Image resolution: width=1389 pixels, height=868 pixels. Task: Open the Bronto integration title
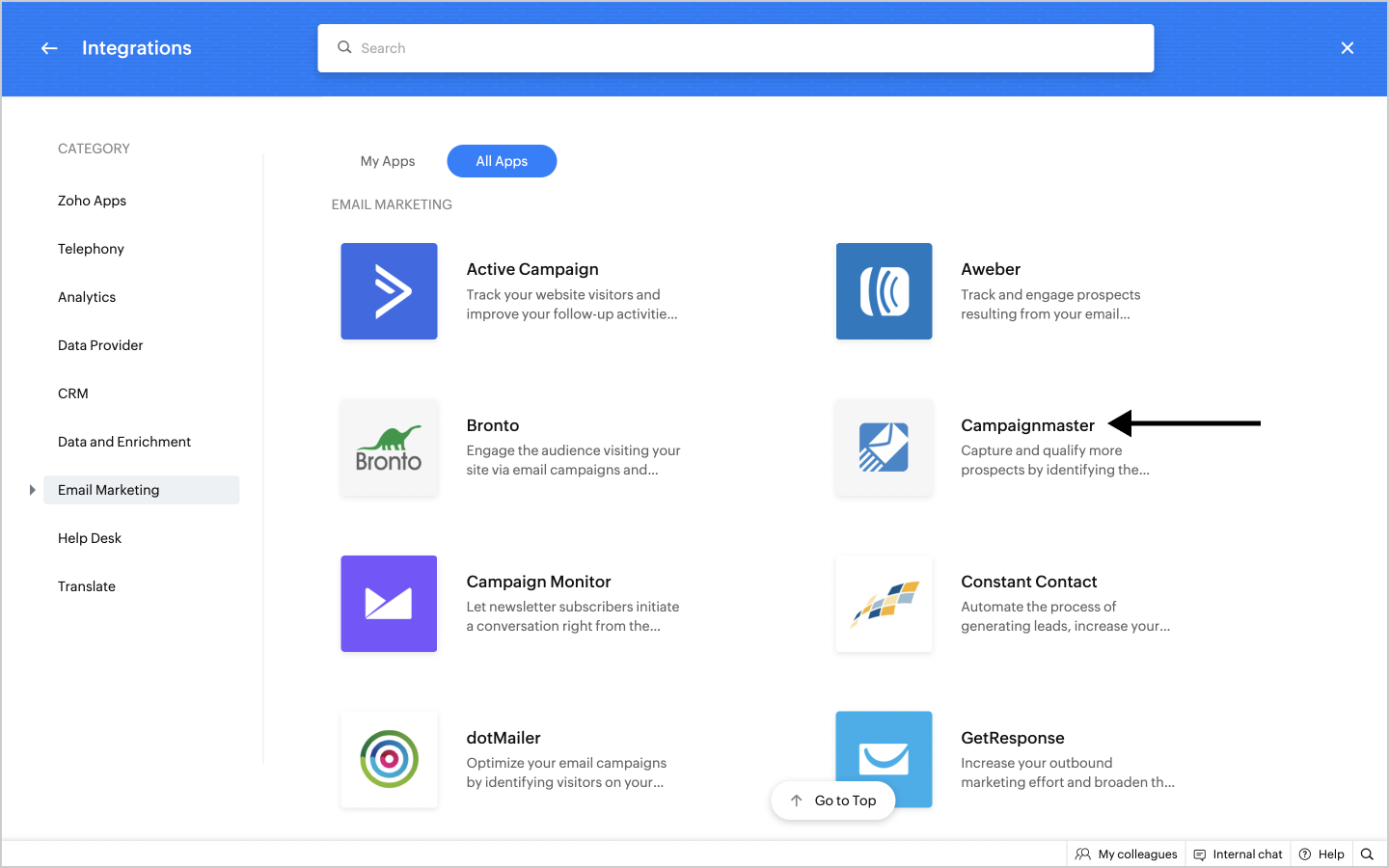click(493, 425)
